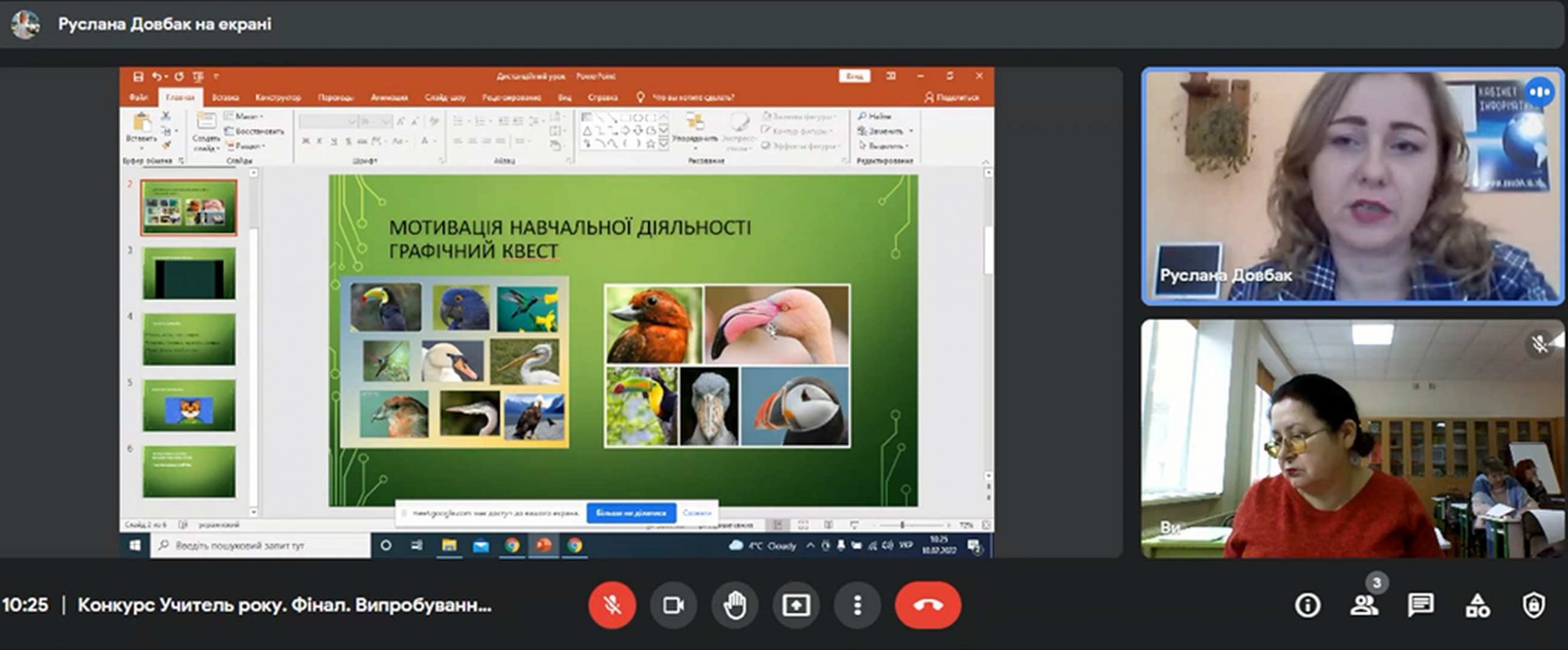Viewport: 1568px width, 650px height.
Task: Expand the font name combo box
Action: coord(351,122)
